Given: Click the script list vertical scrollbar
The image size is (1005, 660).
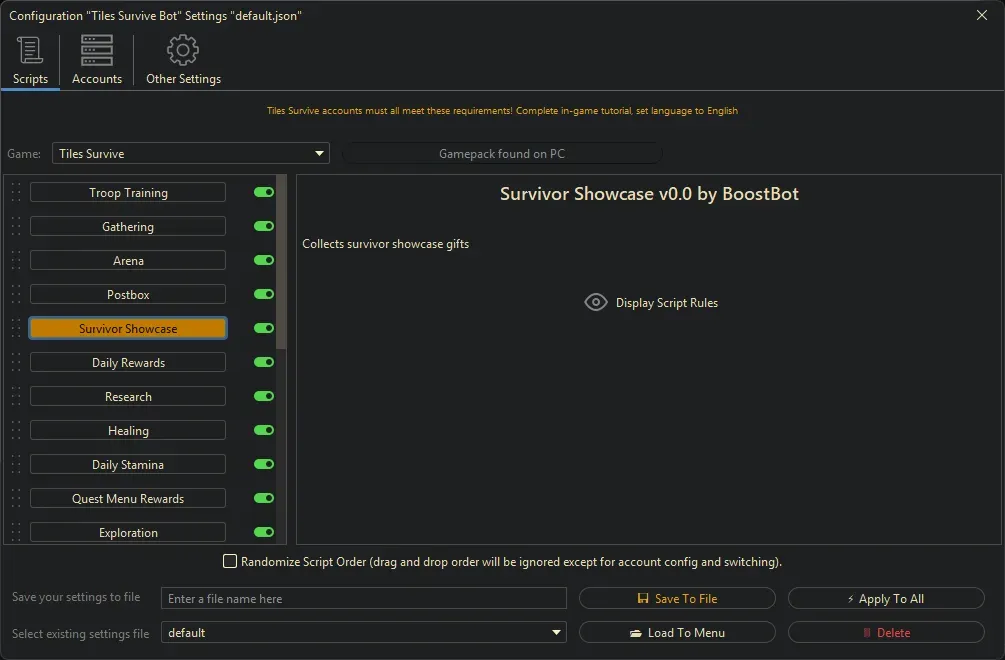Looking at the screenshot, I should tap(281, 262).
